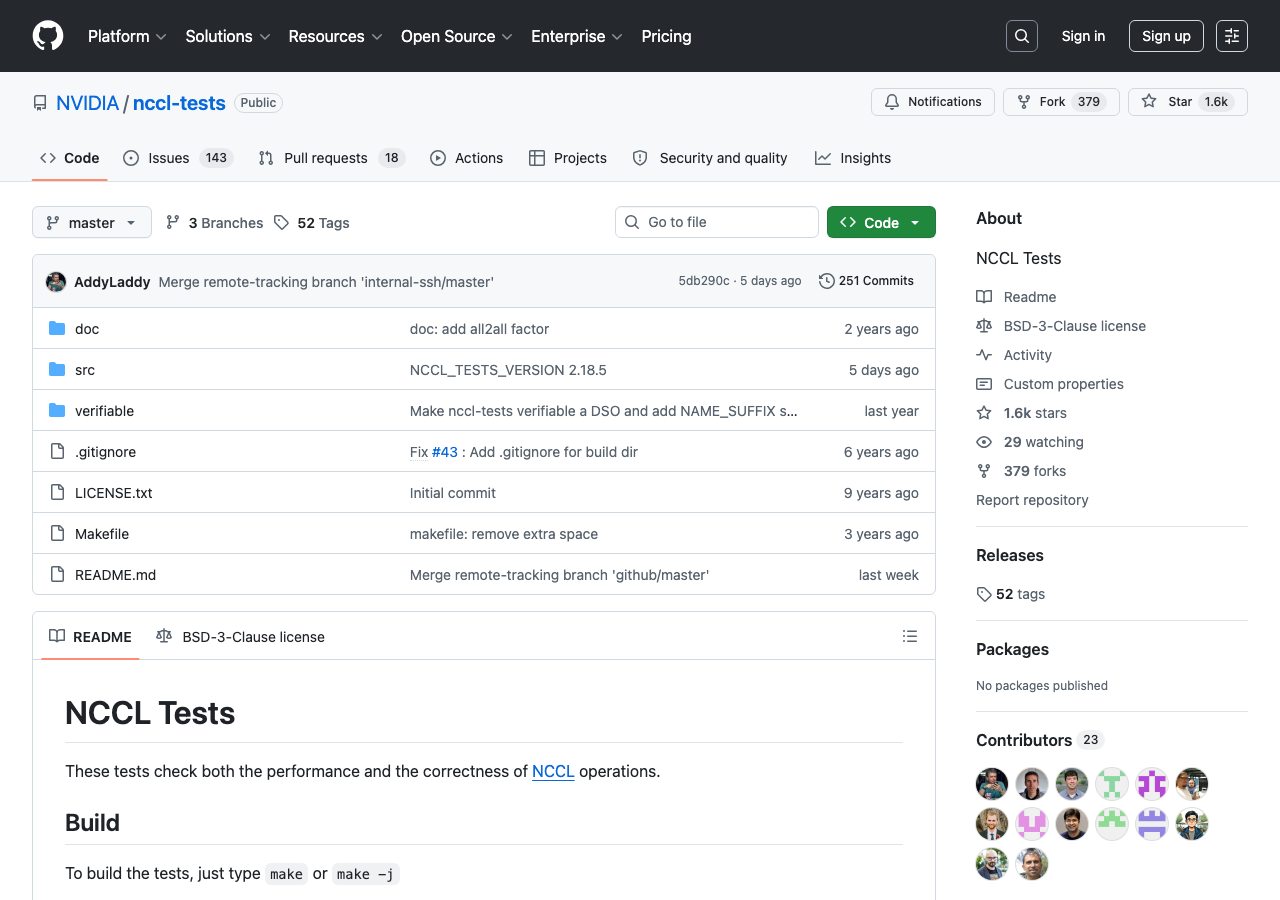Open the doc folder
Screen dimensions: 1280x900
click(x=87, y=329)
